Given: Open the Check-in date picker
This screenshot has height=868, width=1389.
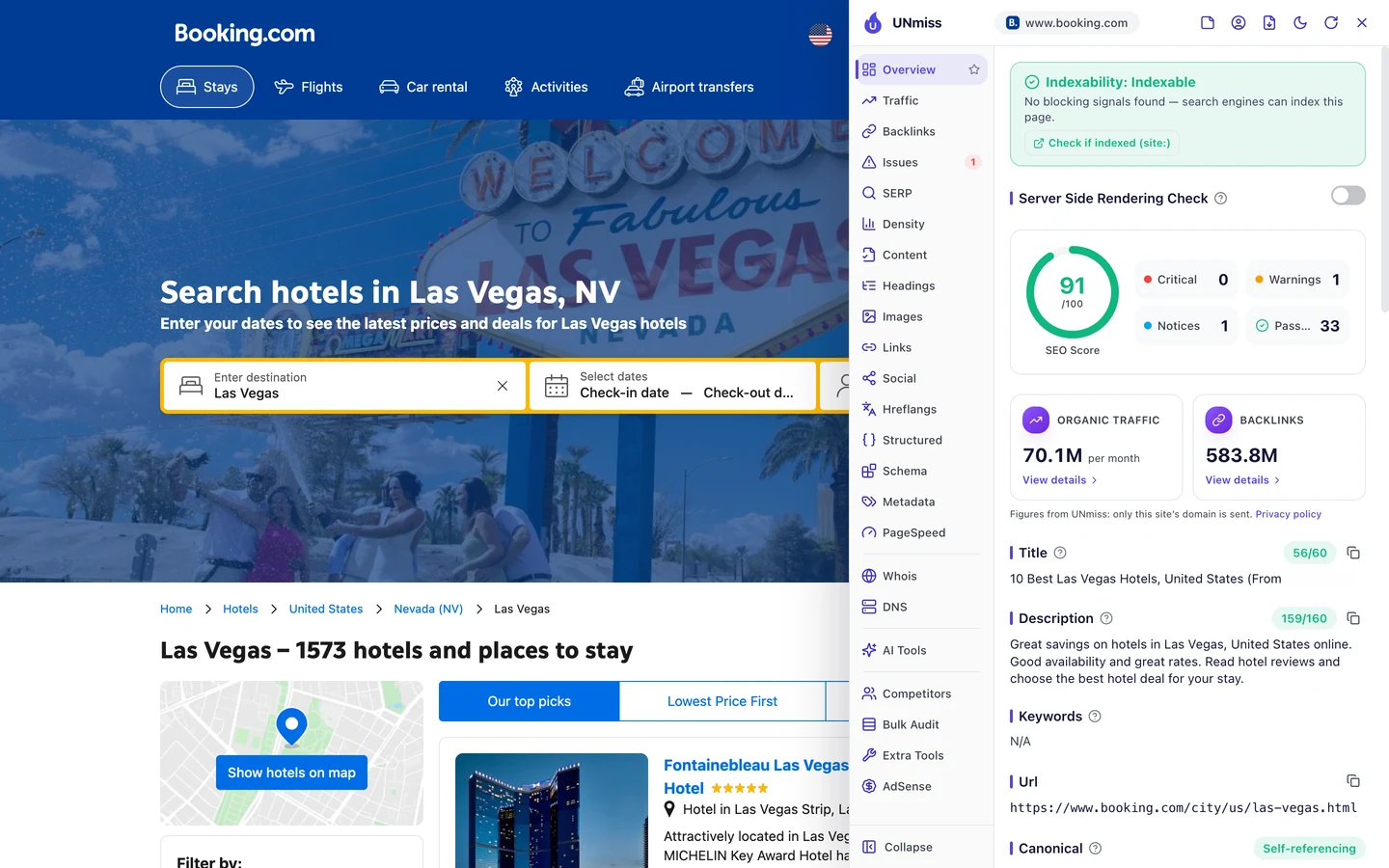Looking at the screenshot, I should tap(624, 393).
